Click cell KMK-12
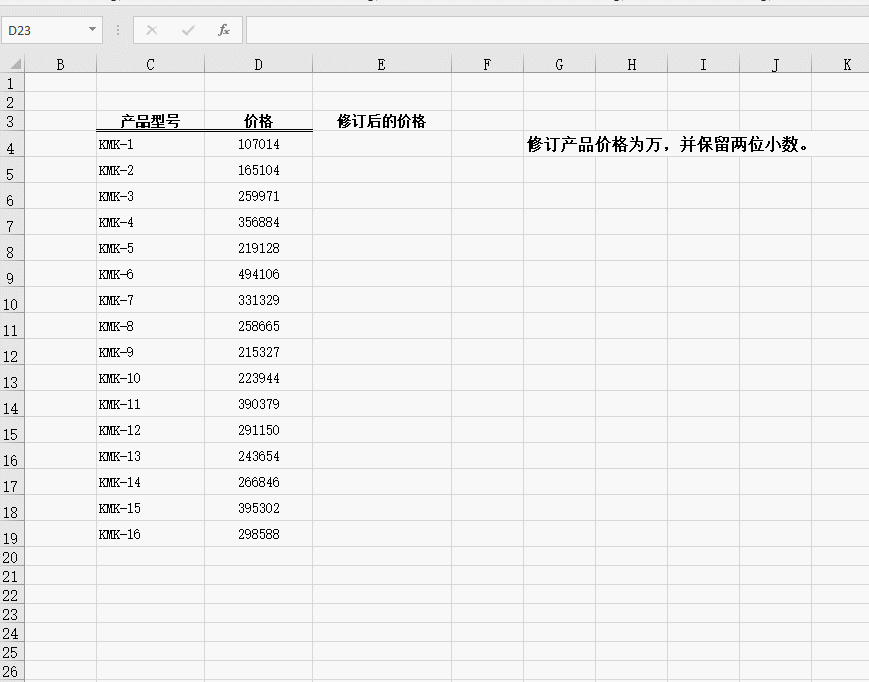This screenshot has width=869, height=682. (150, 430)
